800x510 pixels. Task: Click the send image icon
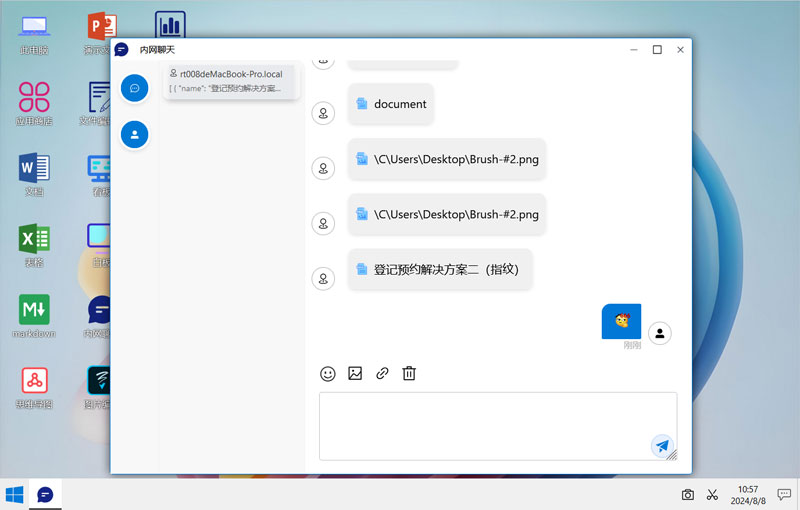(x=355, y=373)
